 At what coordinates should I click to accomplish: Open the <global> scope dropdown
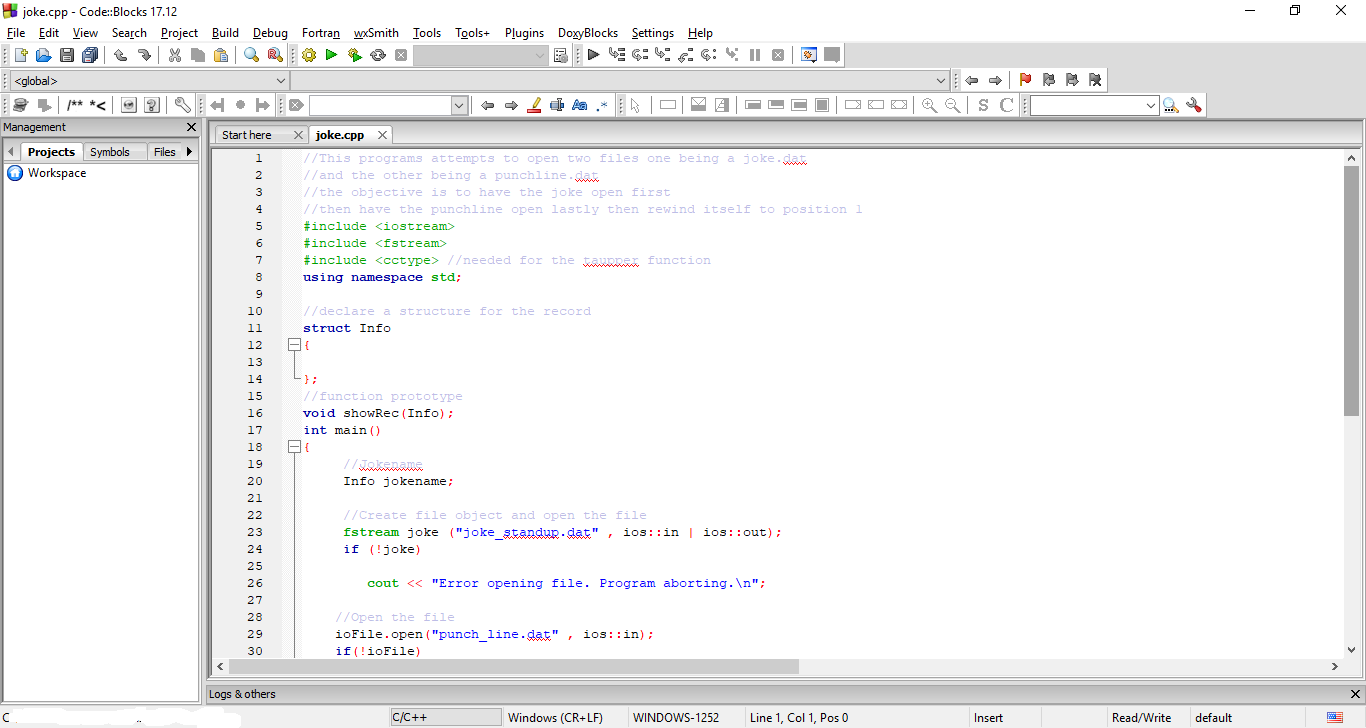[x=148, y=81]
